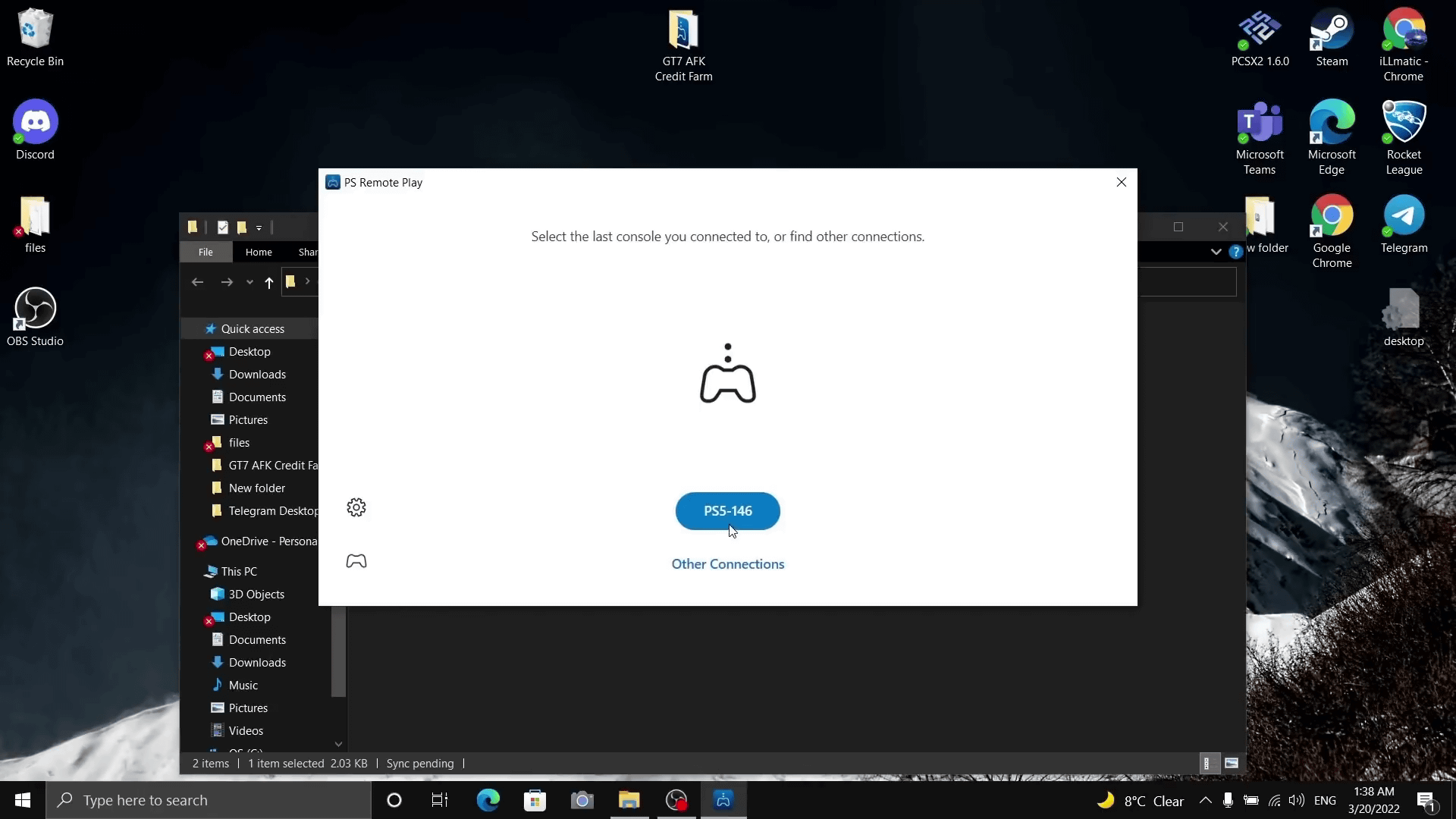Select GT7 AFK Credit Farm desktop folder
1456x819 pixels.
(683, 45)
